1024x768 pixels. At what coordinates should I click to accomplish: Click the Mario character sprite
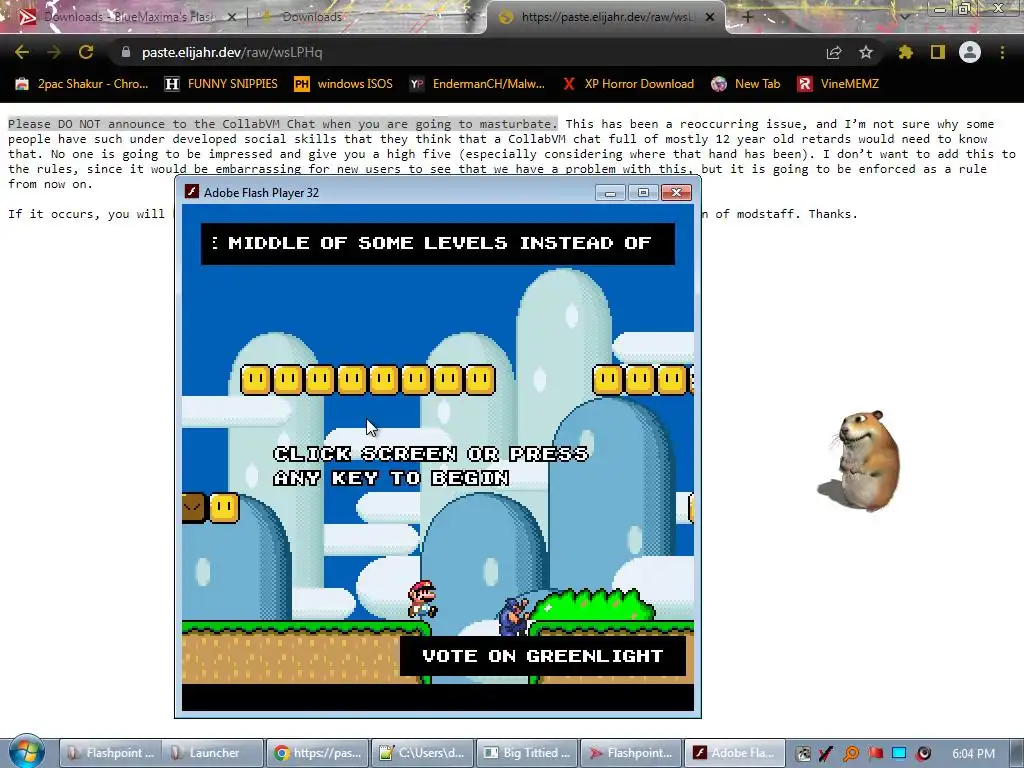pyautogui.click(x=422, y=599)
